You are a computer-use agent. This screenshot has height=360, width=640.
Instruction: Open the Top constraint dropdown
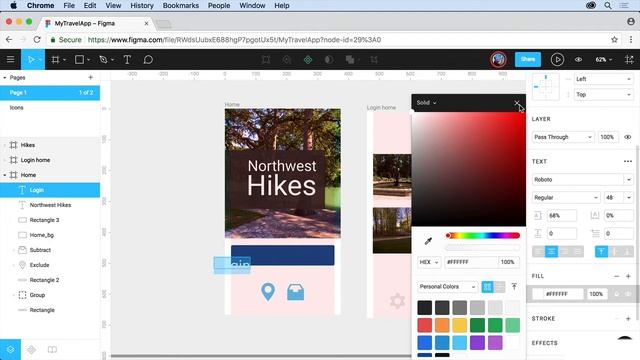pyautogui.click(x=604, y=95)
